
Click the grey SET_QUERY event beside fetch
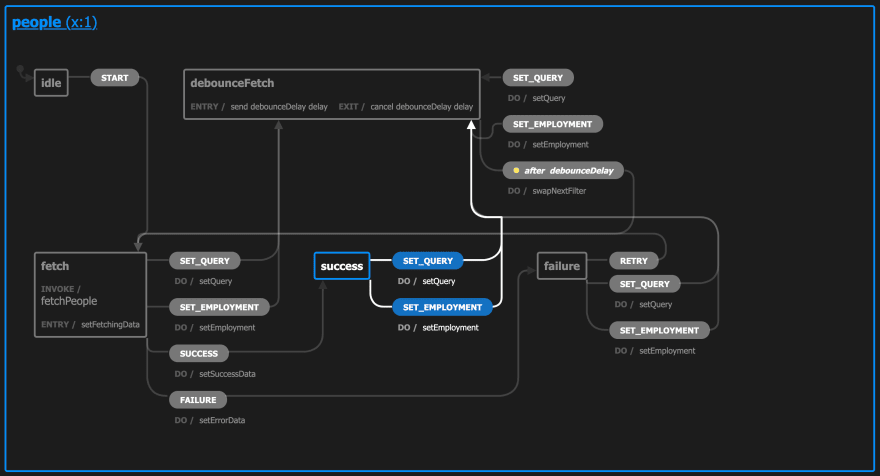(x=204, y=261)
